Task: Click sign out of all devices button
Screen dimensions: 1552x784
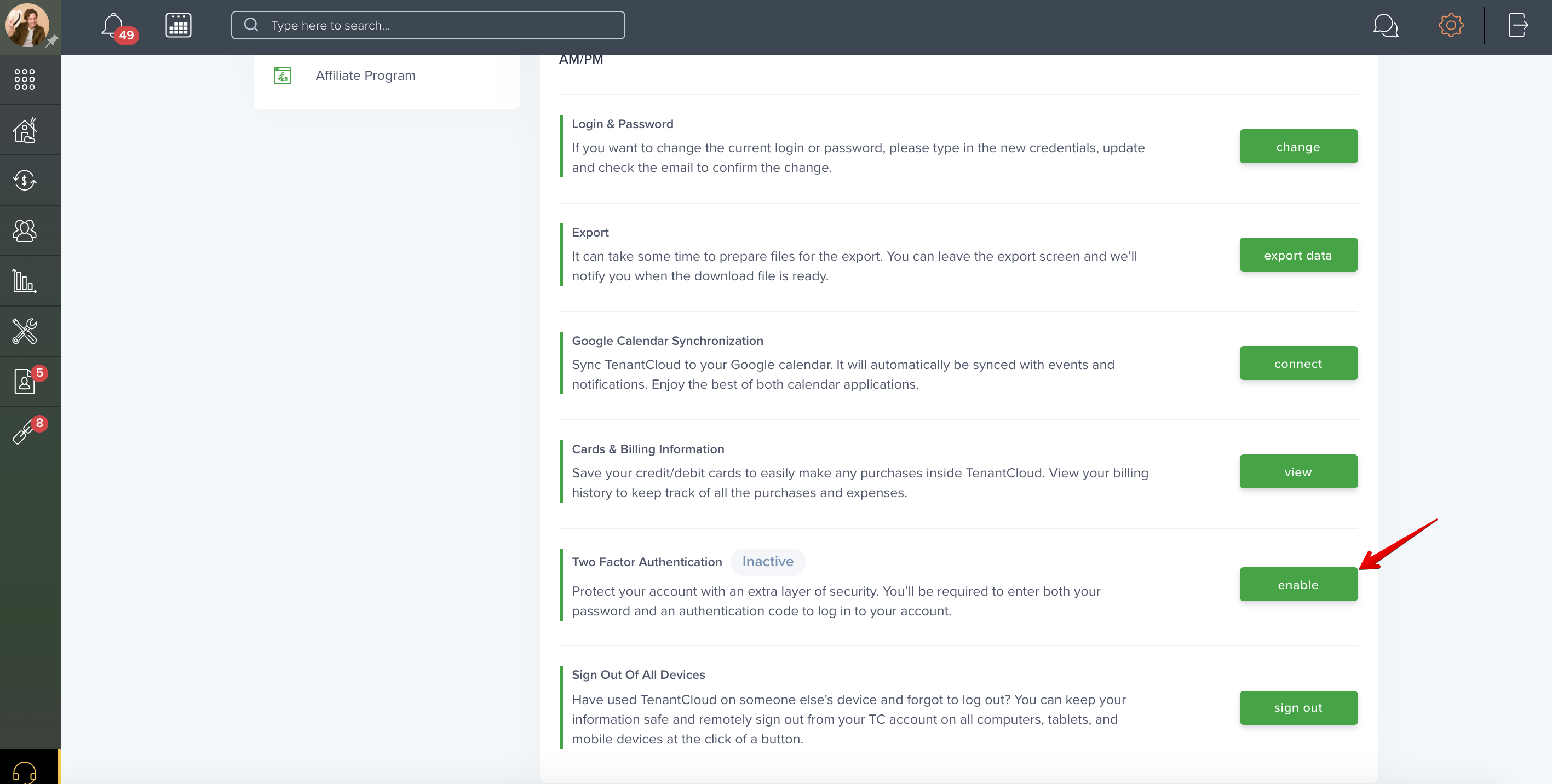Action: click(x=1298, y=707)
